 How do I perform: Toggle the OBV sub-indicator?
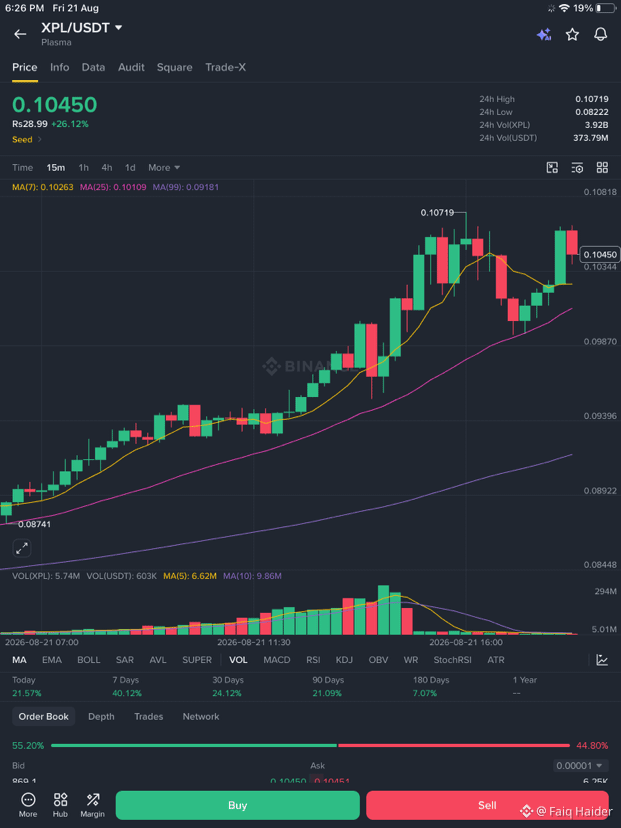(x=378, y=660)
